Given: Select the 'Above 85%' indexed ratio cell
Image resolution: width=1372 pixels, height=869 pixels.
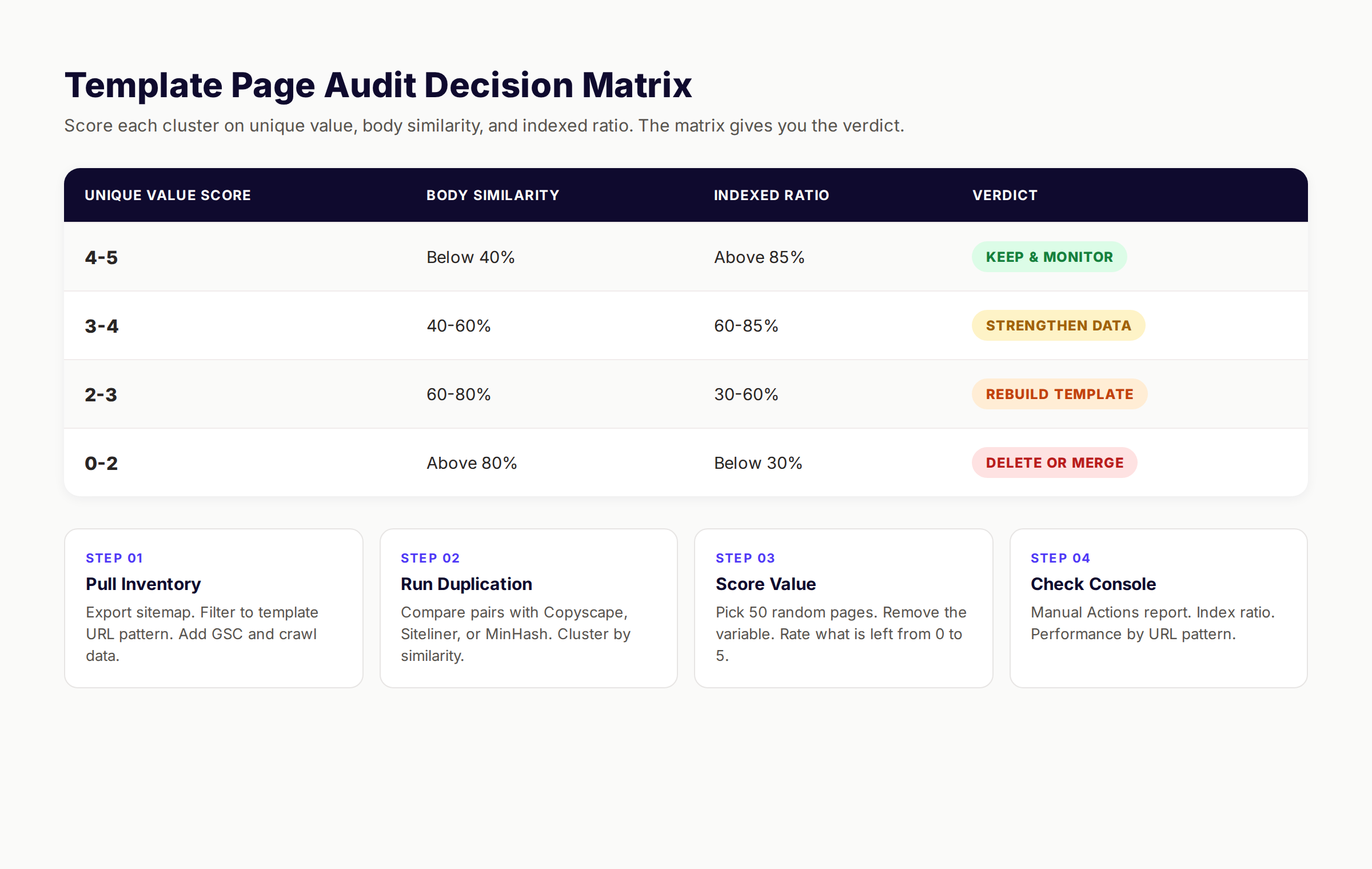Looking at the screenshot, I should click(x=759, y=257).
